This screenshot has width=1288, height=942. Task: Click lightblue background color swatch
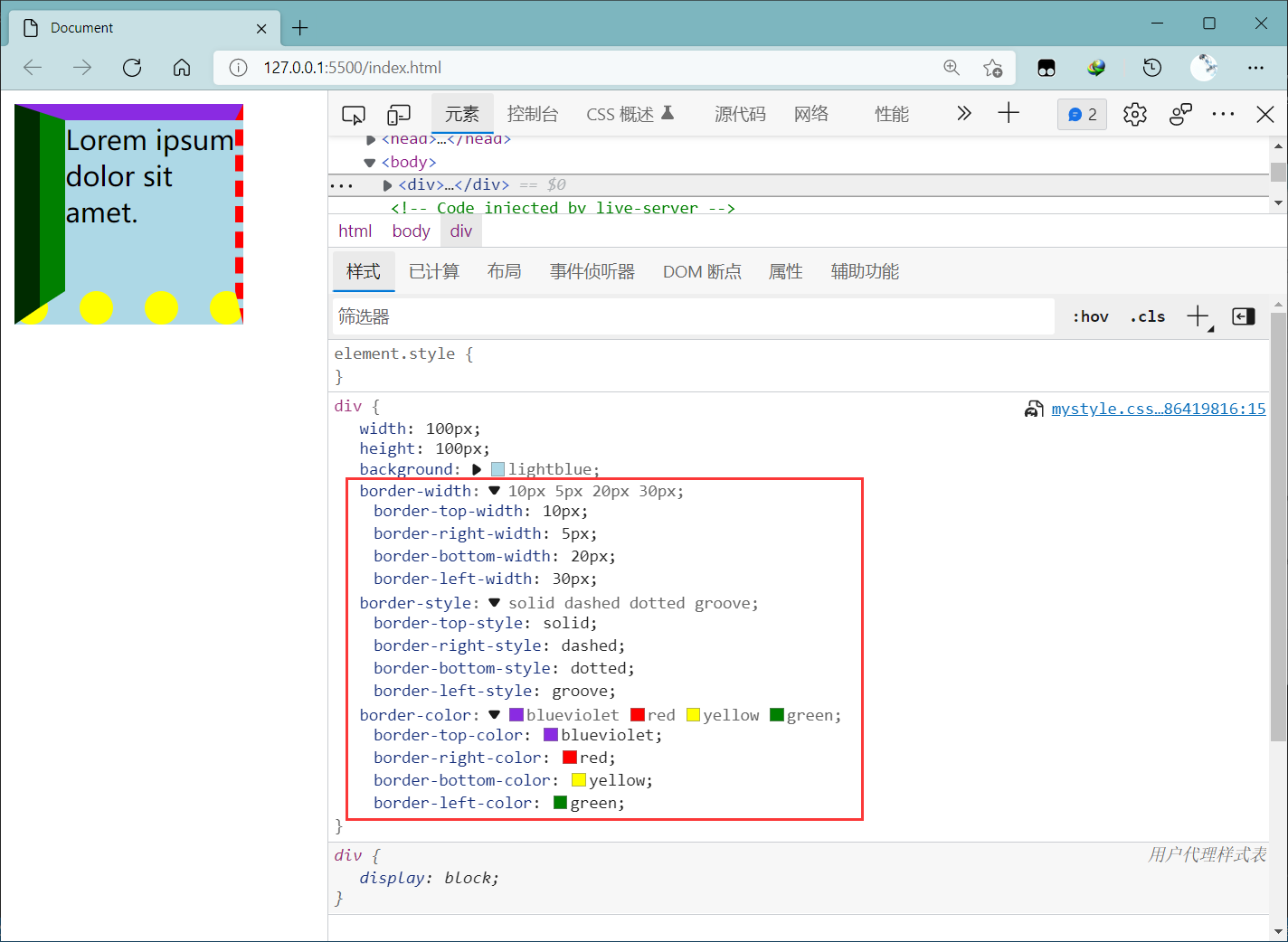497,469
